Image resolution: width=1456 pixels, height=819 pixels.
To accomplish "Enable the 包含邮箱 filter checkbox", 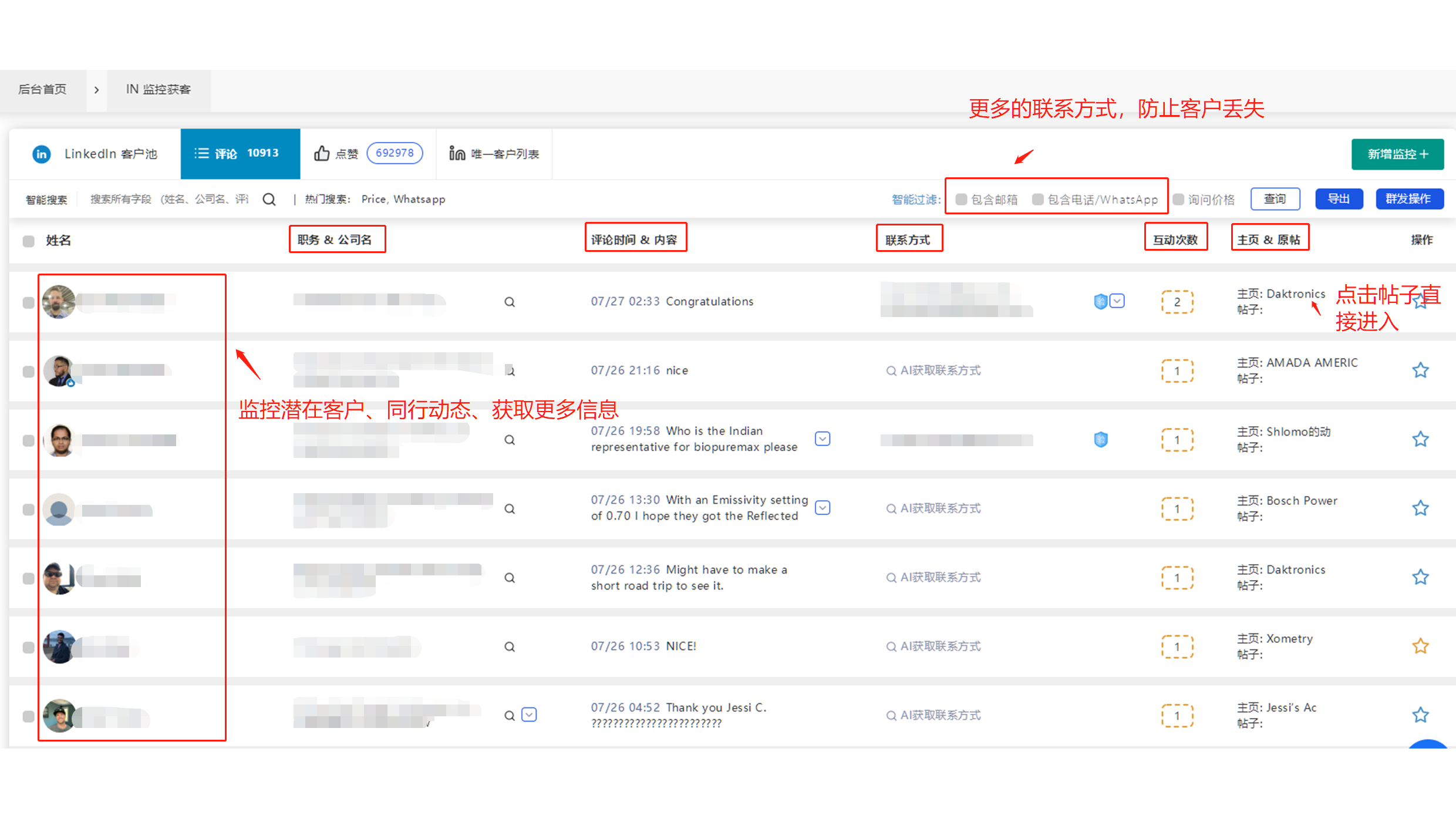I will 961,200.
